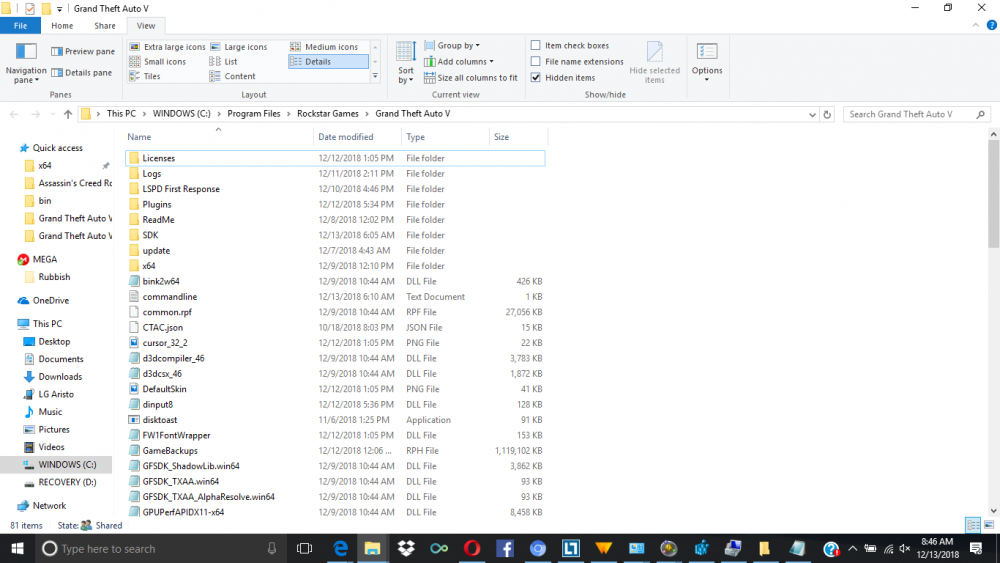Toggle the Details pane

pyautogui.click(x=82, y=73)
